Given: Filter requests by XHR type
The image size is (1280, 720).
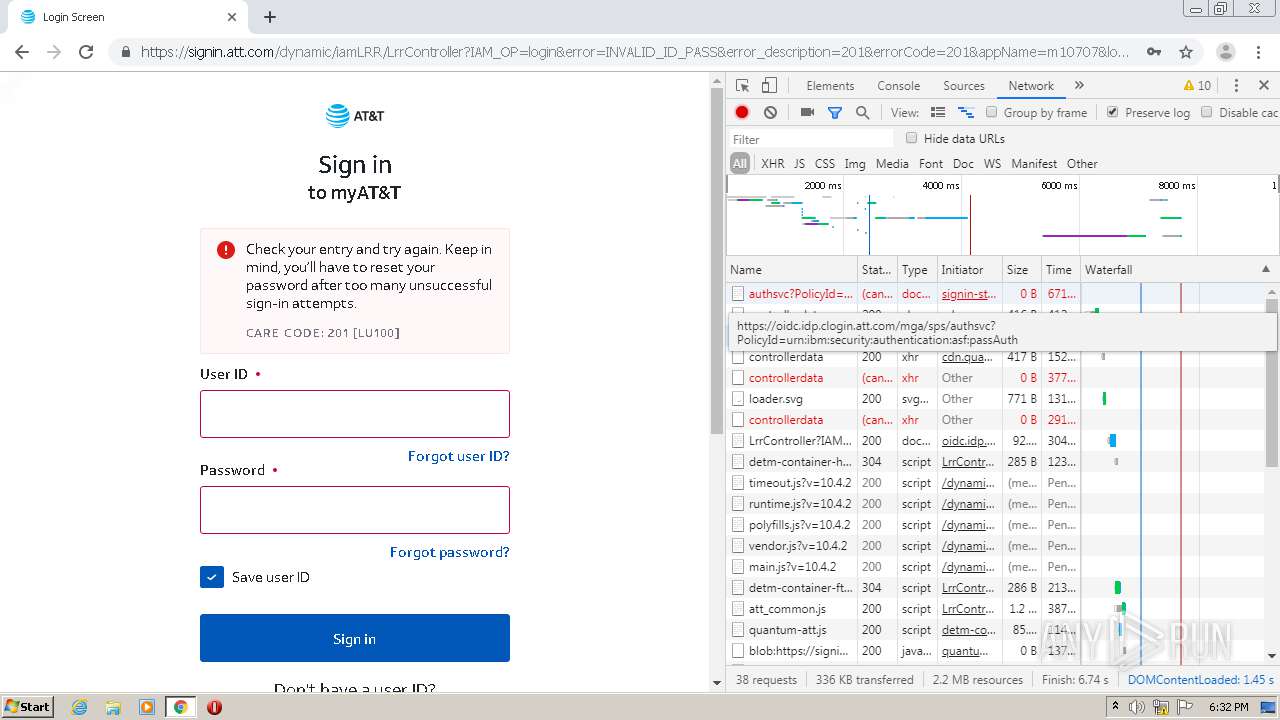Looking at the screenshot, I should point(773,164).
